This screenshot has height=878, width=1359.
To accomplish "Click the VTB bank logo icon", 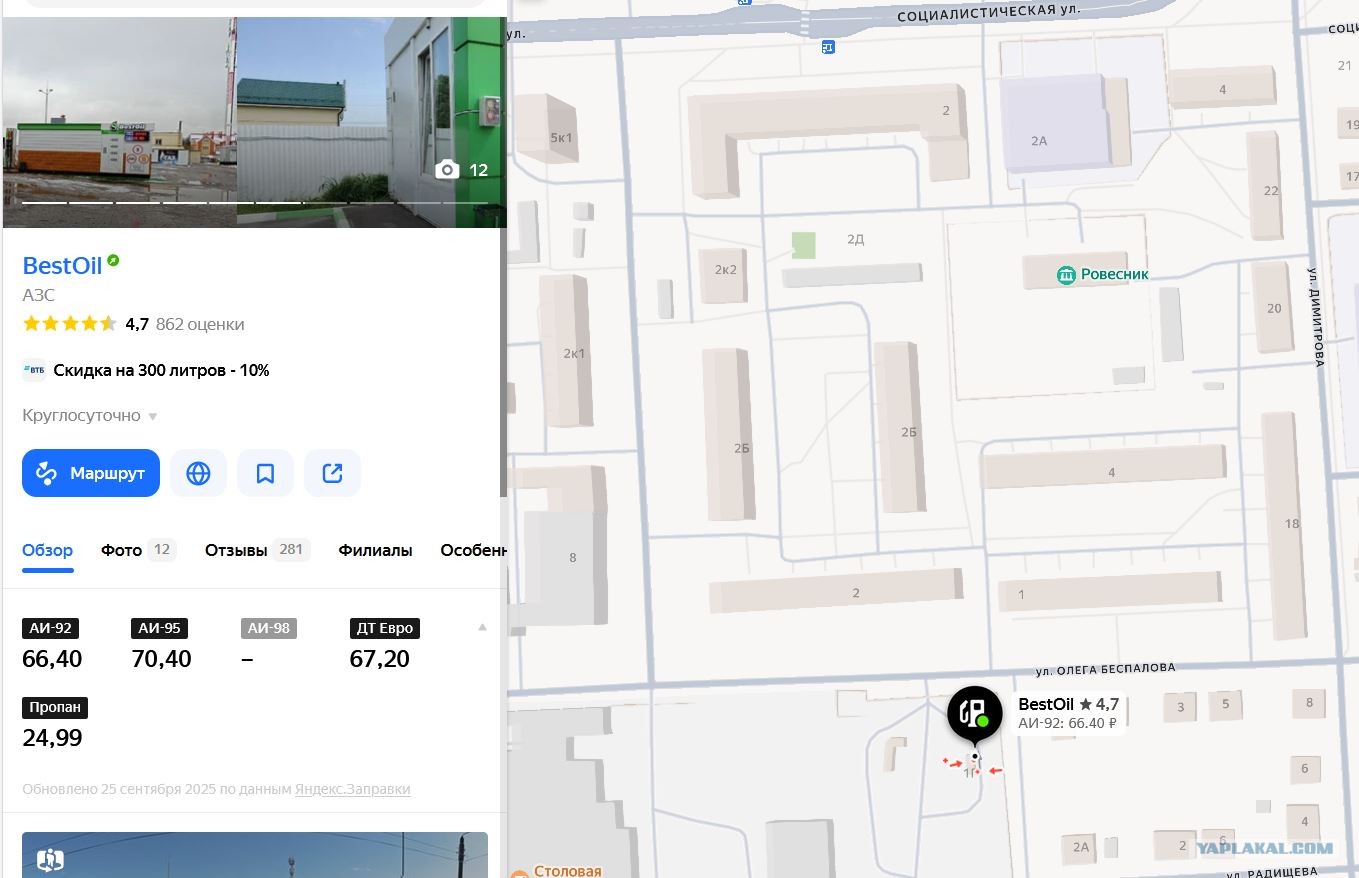I will (x=34, y=370).
